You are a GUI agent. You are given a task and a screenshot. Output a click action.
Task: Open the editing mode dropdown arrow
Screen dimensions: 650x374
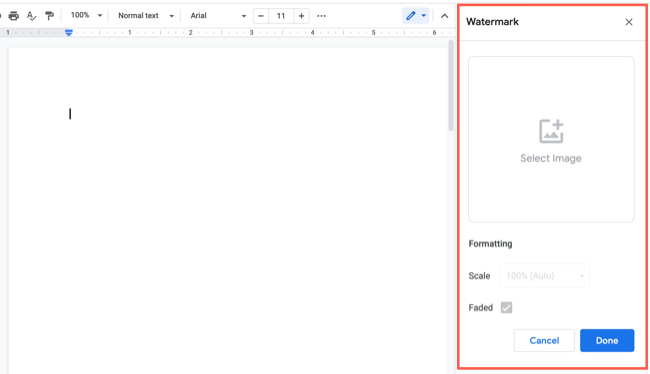tap(423, 16)
